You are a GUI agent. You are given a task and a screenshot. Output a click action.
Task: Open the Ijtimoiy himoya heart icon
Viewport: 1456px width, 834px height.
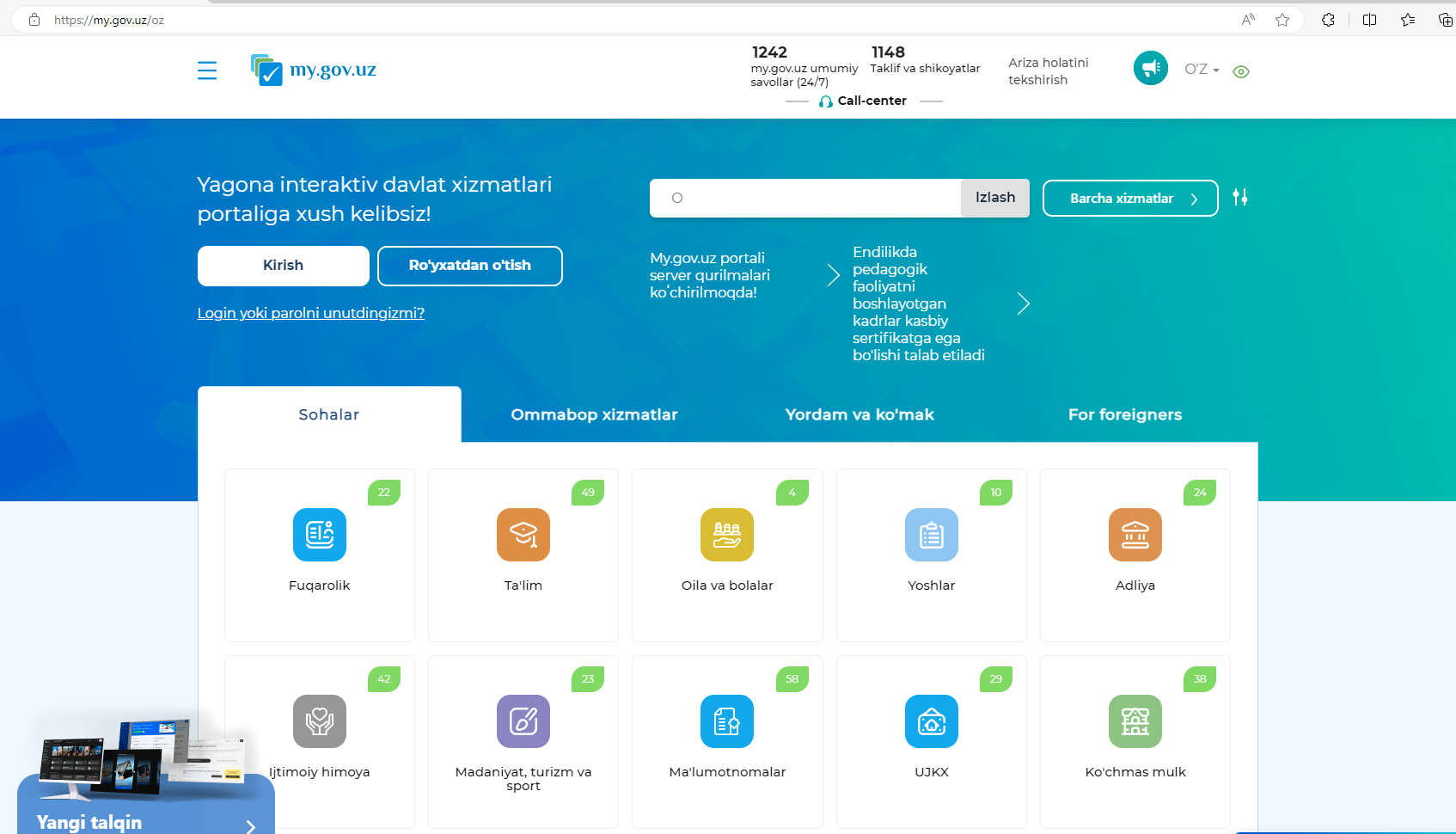320,721
